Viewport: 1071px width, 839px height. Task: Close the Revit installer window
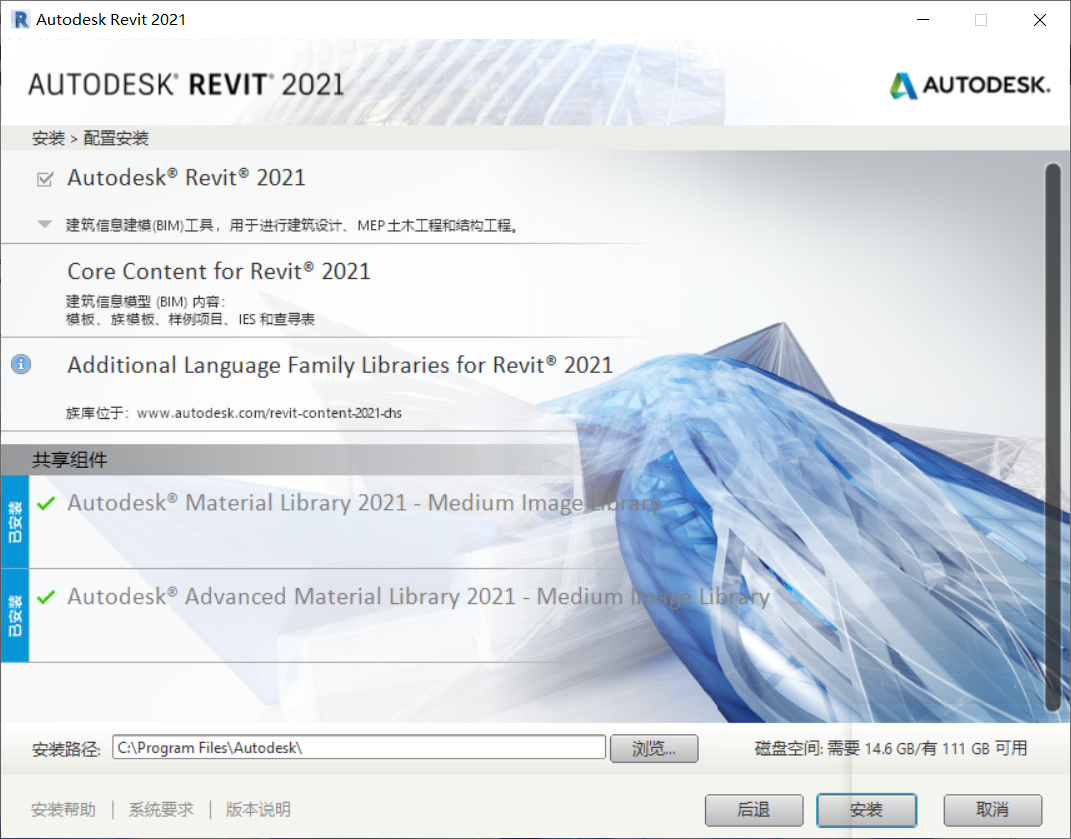click(x=1040, y=20)
